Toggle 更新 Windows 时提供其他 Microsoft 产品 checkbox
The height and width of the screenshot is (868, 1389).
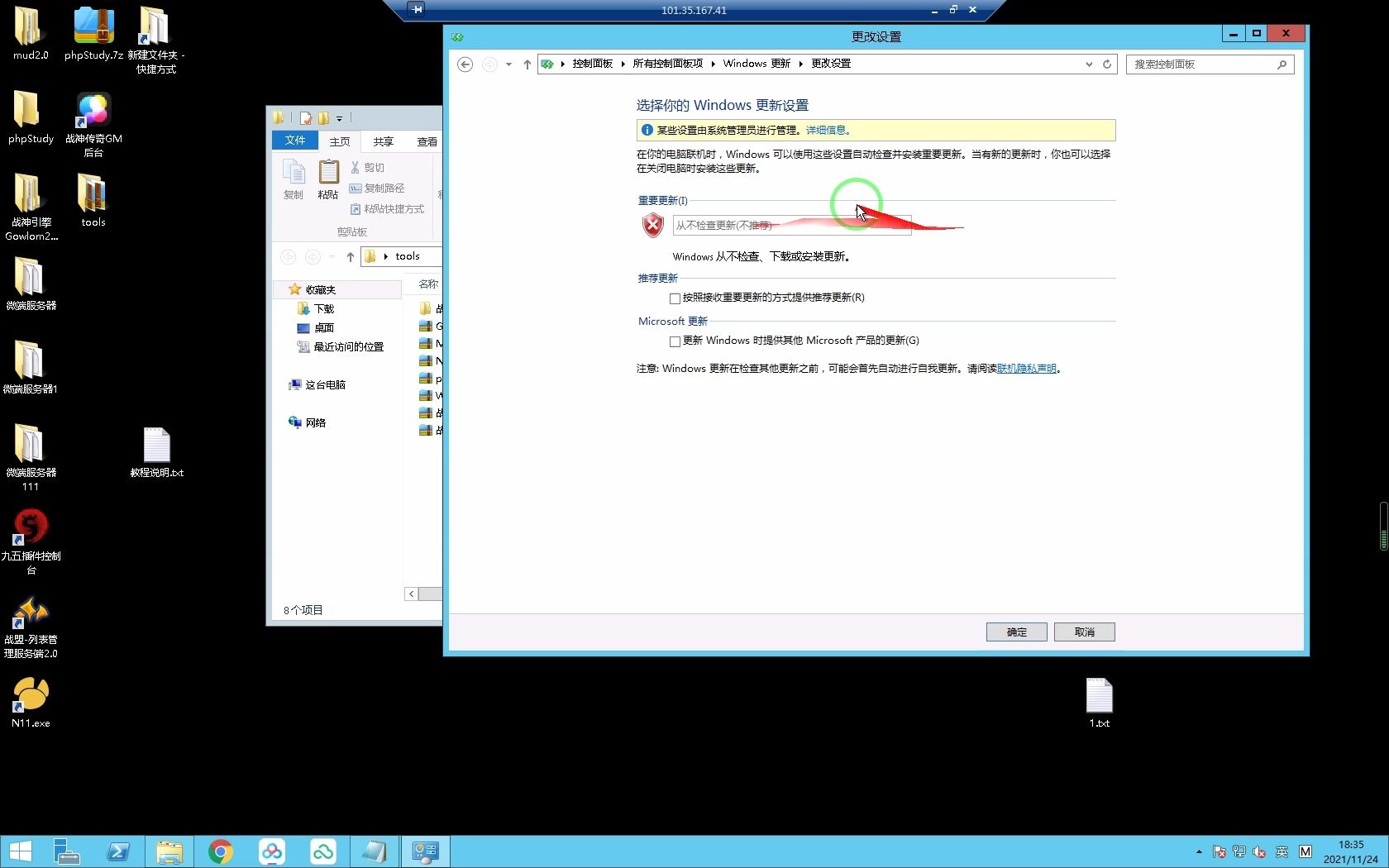pyautogui.click(x=675, y=341)
